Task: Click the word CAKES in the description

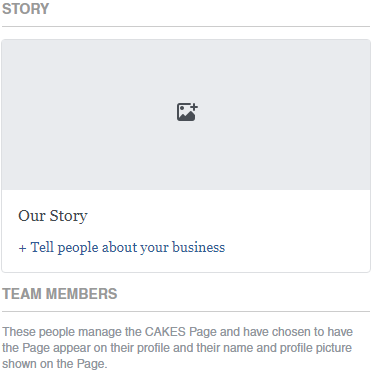Action: coord(165,332)
